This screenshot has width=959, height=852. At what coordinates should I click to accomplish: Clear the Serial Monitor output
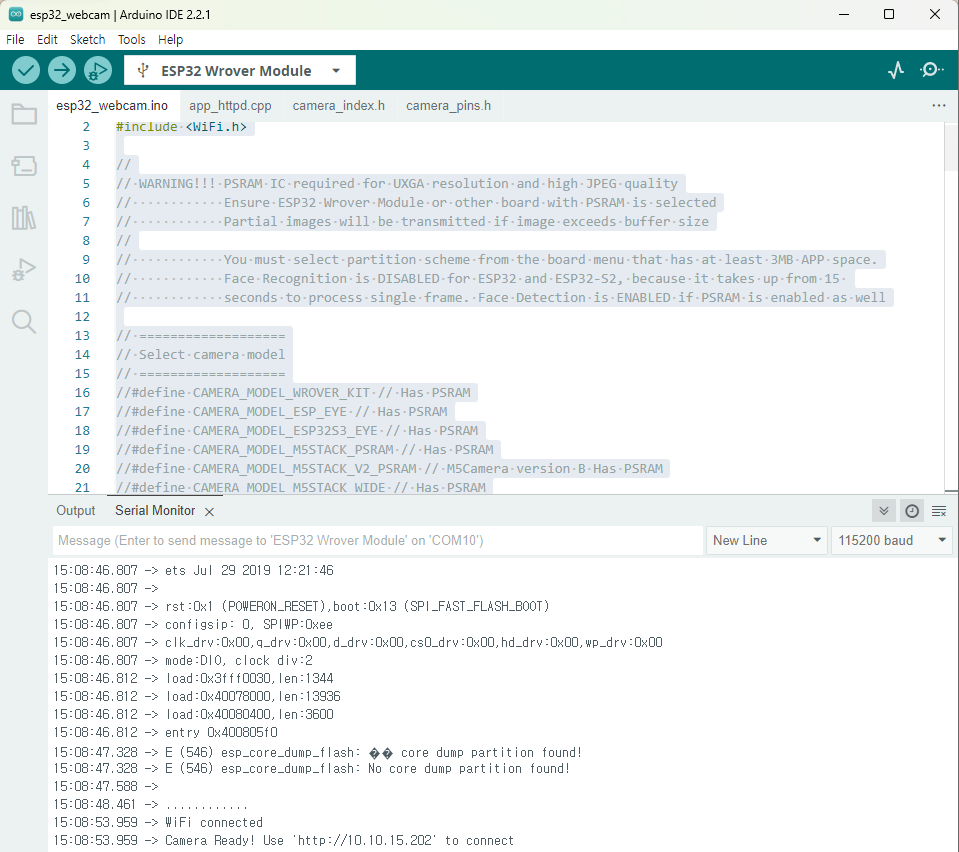pyautogui.click(x=939, y=511)
